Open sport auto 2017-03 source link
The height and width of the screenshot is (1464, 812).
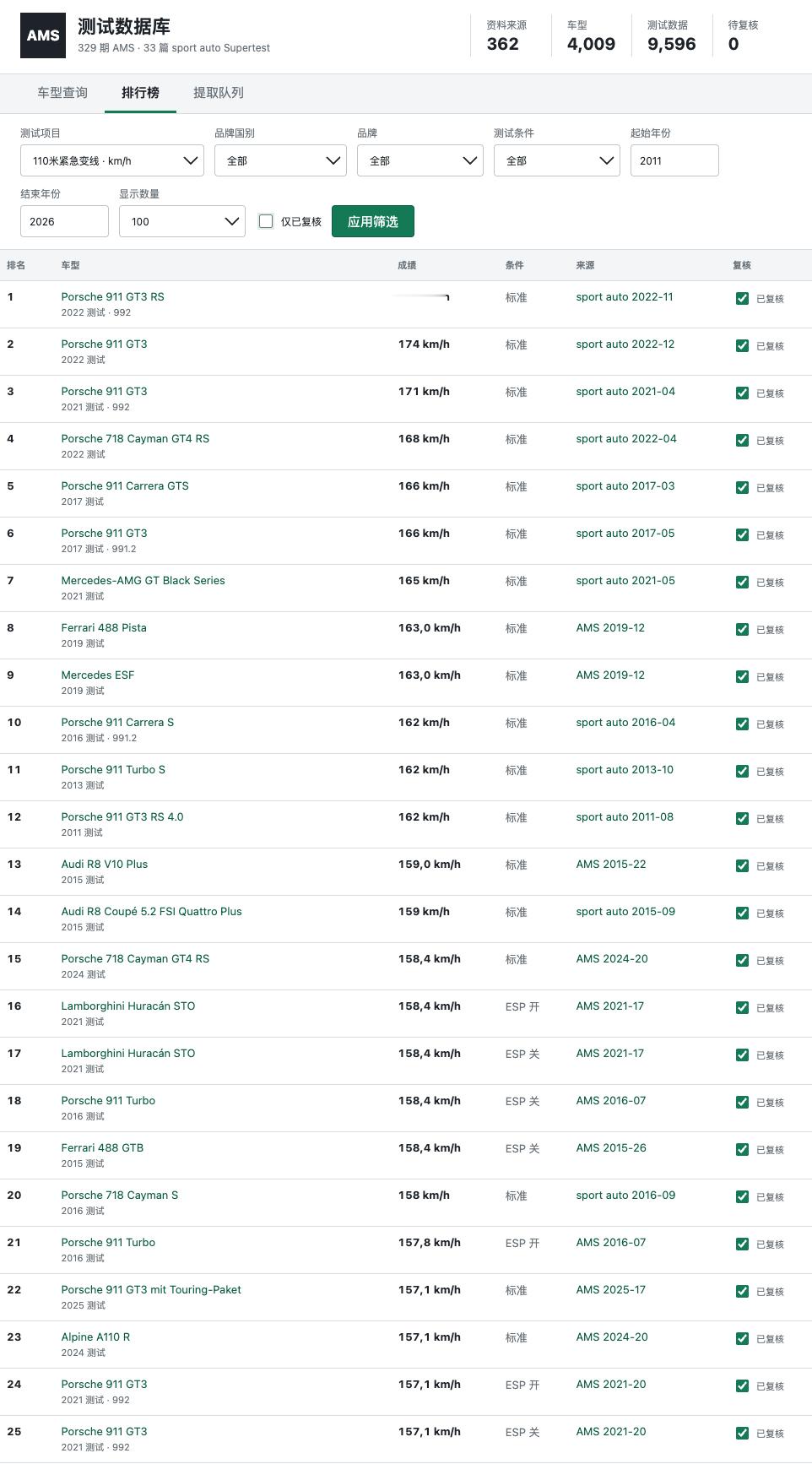coord(625,486)
